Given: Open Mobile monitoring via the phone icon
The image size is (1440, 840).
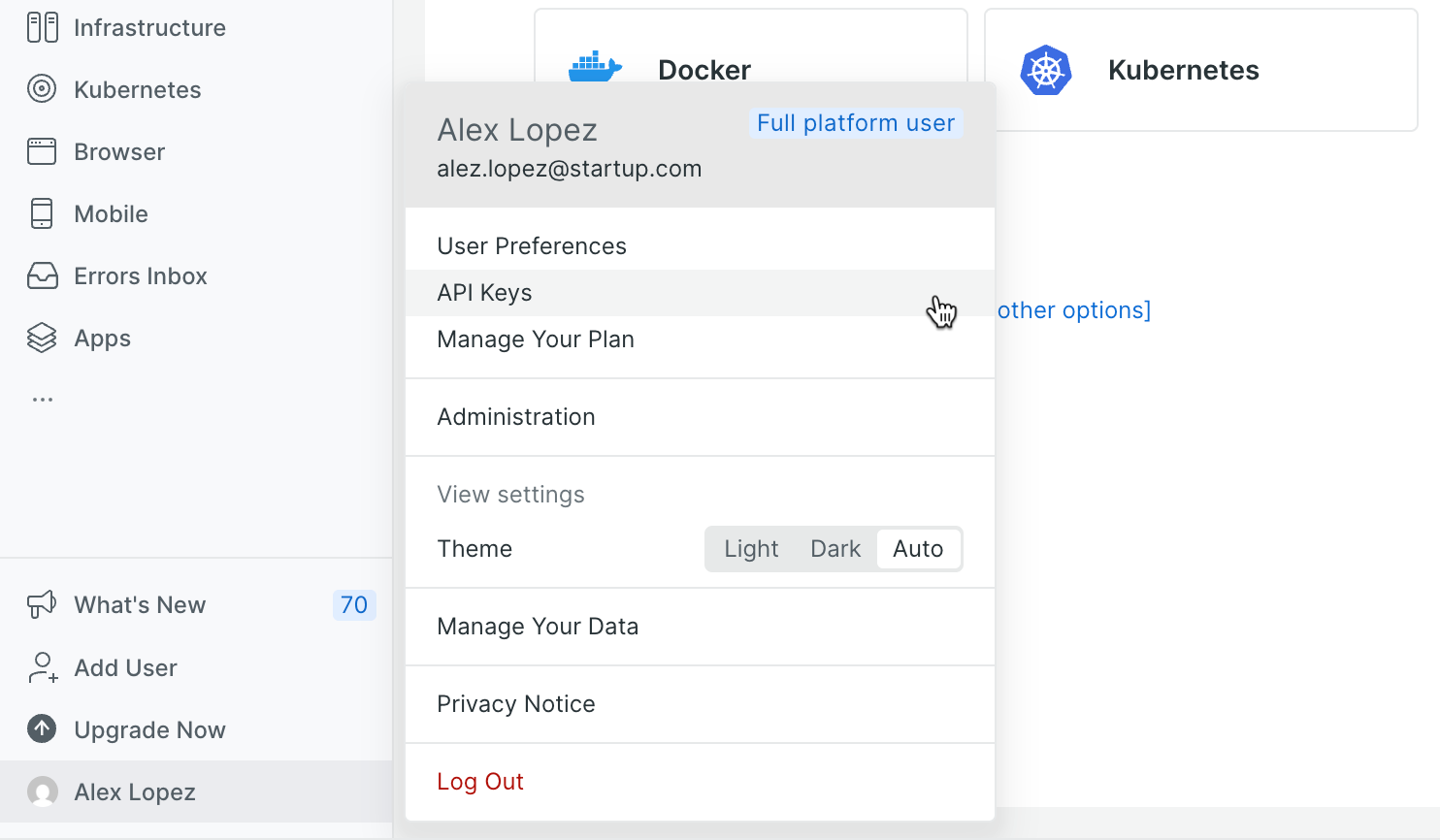Looking at the screenshot, I should click(43, 213).
